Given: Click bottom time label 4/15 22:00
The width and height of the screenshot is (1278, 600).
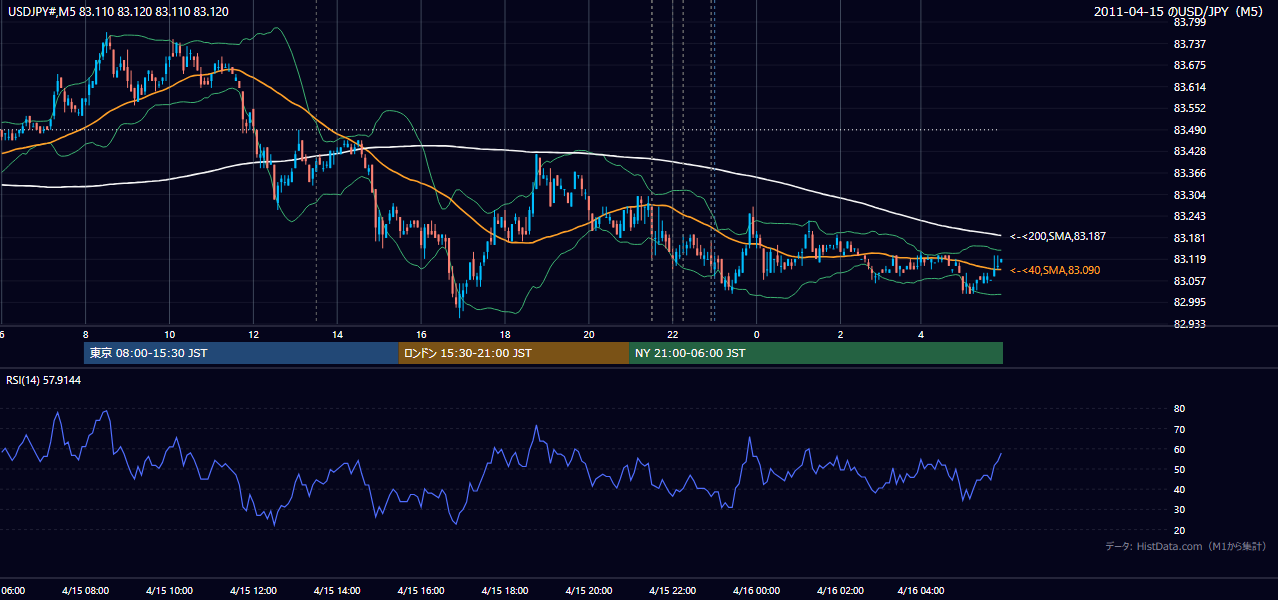Looking at the screenshot, I should [673, 590].
